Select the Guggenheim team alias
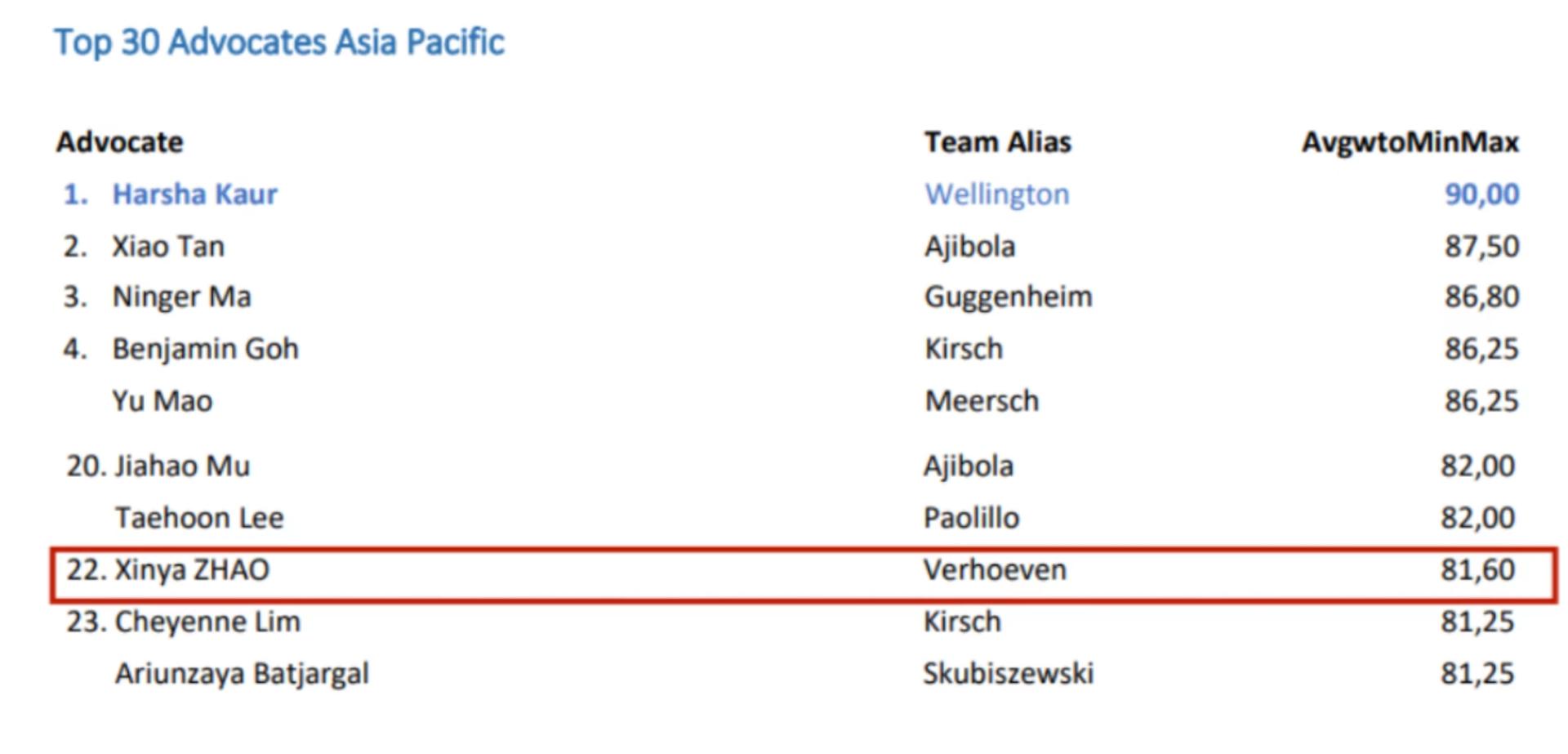Screen dimensions: 1568x754 coord(1008,297)
